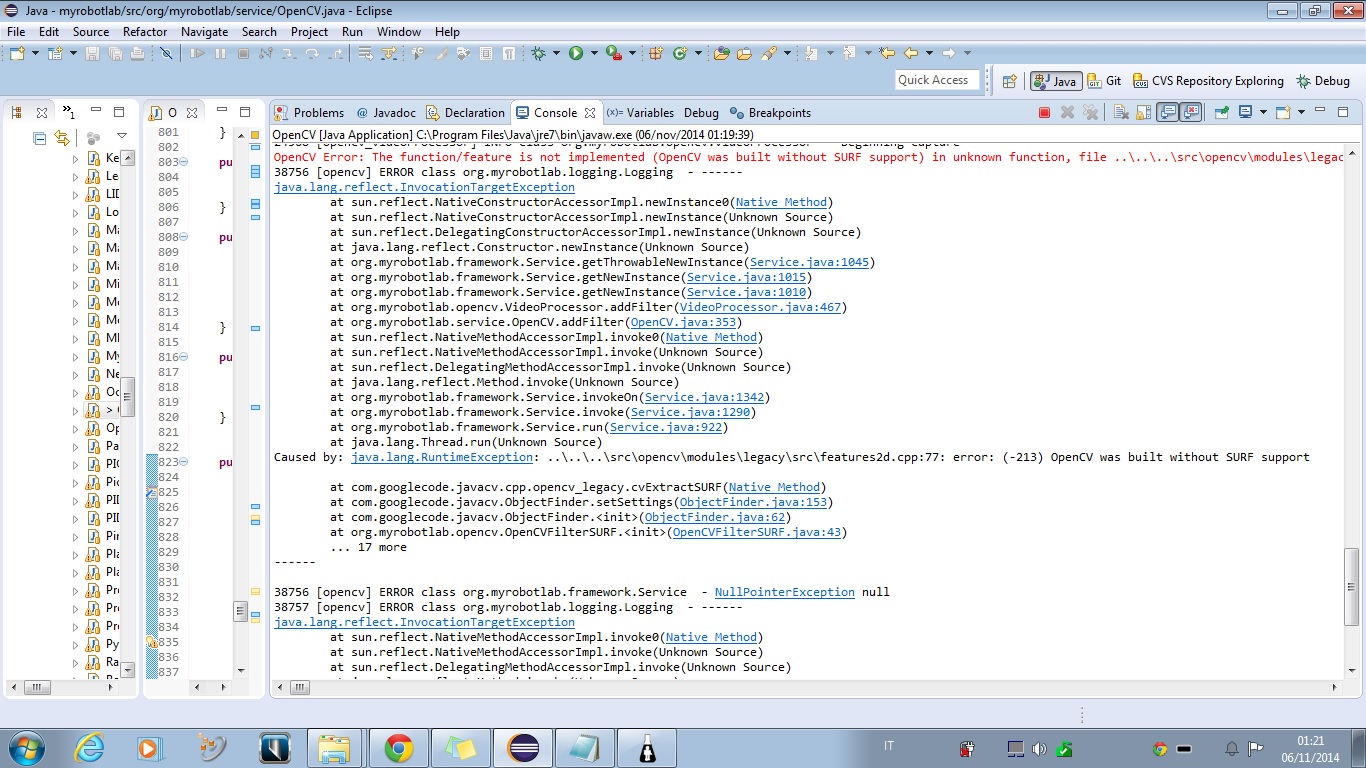Click the Back navigation arrow
Image resolution: width=1366 pixels, height=768 pixels.
pyautogui.click(x=911, y=53)
